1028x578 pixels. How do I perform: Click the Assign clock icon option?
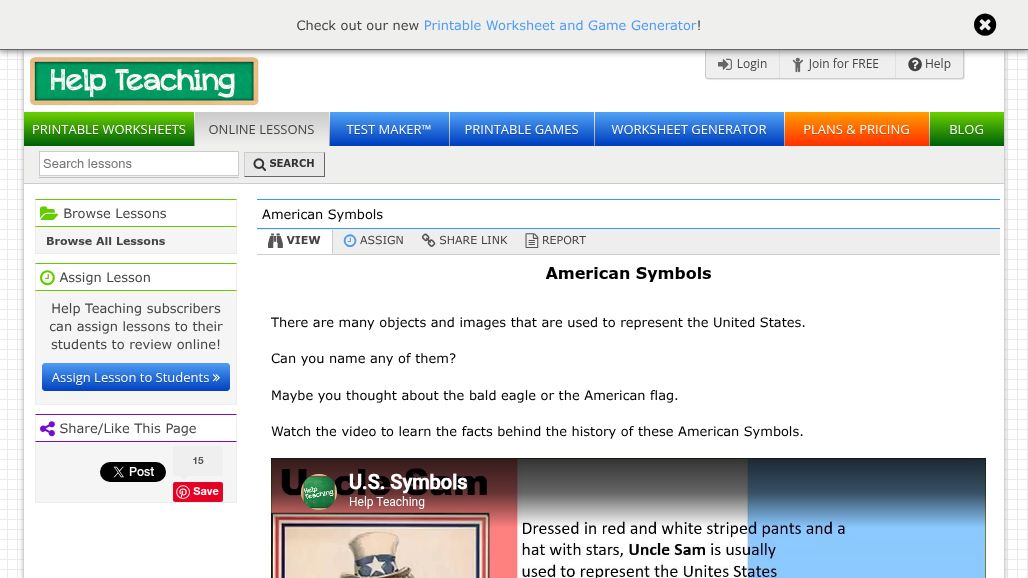350,240
